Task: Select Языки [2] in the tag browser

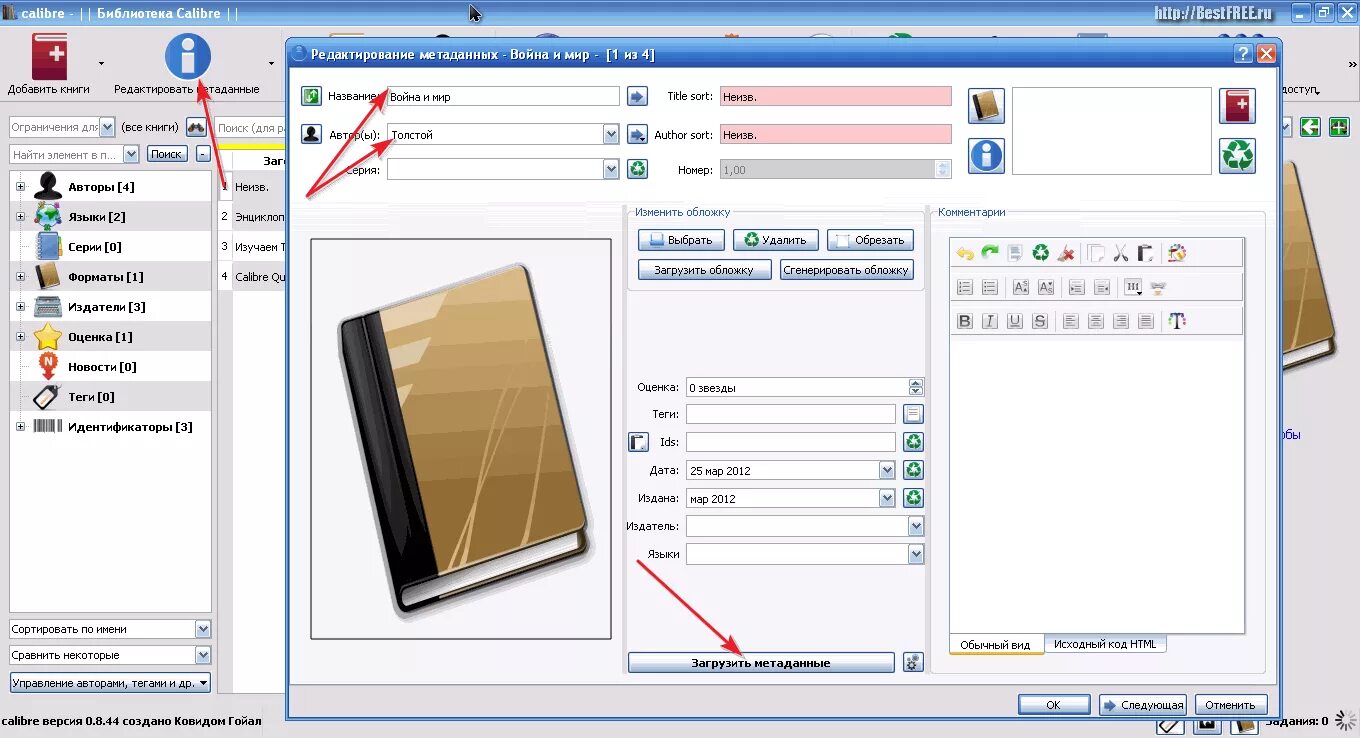Action: pos(97,217)
